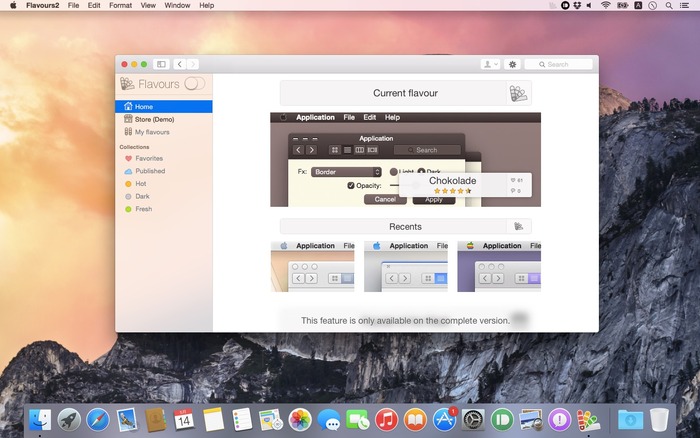Open Preview from the dock
The height and width of the screenshot is (438, 700).
point(530,420)
